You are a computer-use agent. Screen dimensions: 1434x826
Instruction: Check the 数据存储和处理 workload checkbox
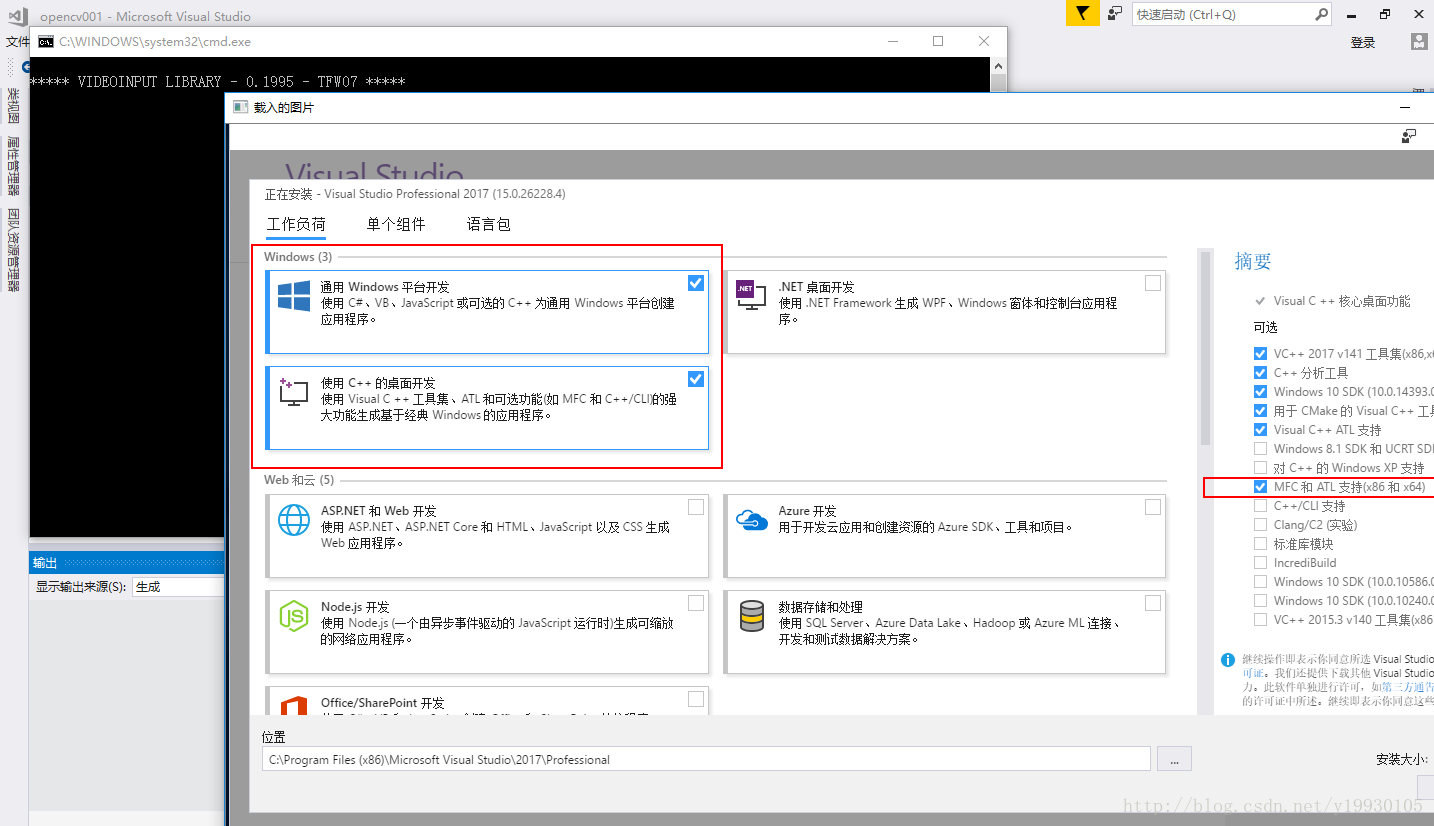1153,603
